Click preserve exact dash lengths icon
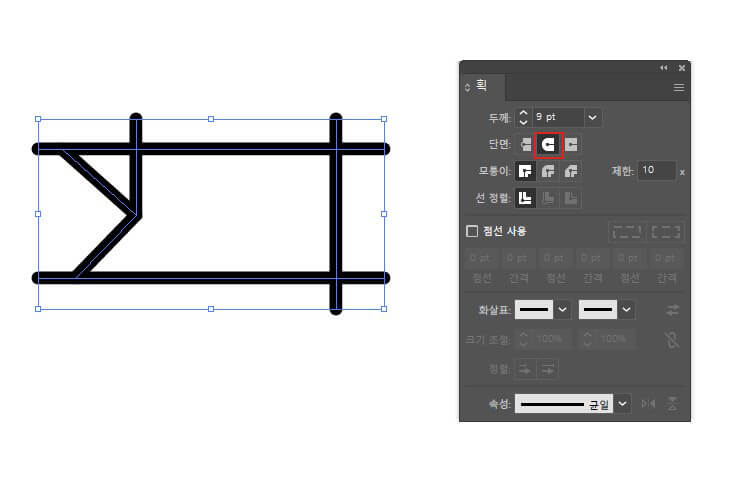Image resolution: width=737 pixels, height=489 pixels. pyautogui.click(x=627, y=232)
